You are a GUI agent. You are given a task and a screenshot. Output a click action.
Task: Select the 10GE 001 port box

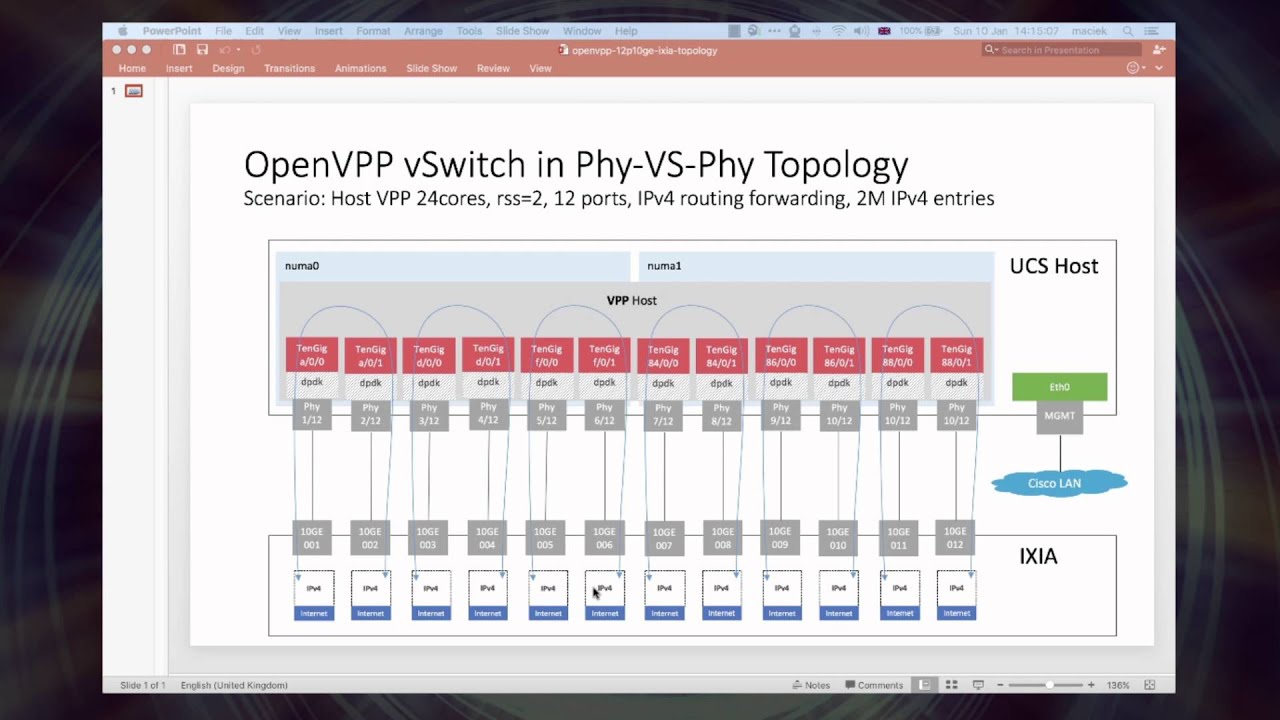[311, 539]
